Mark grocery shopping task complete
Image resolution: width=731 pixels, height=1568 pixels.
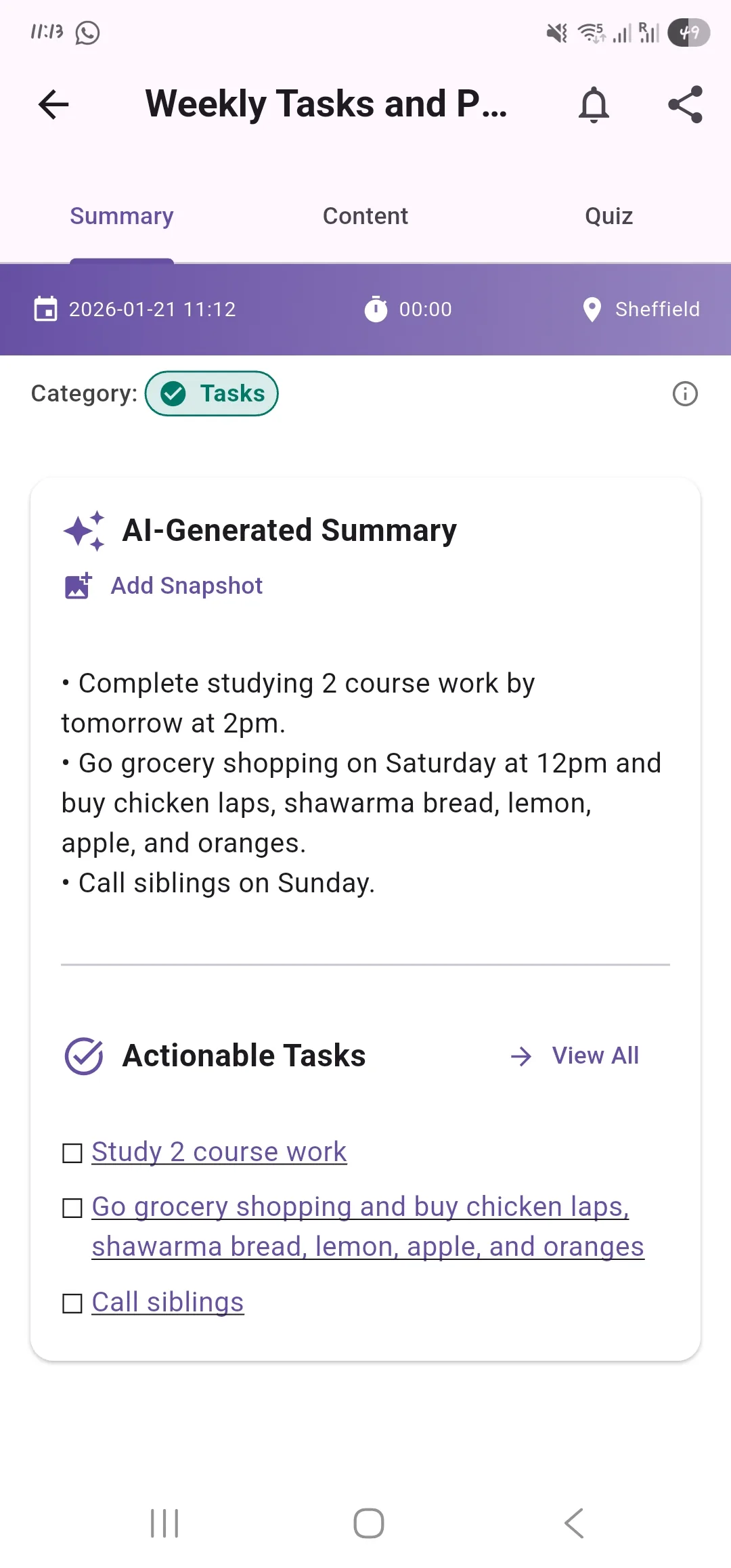click(x=72, y=1207)
